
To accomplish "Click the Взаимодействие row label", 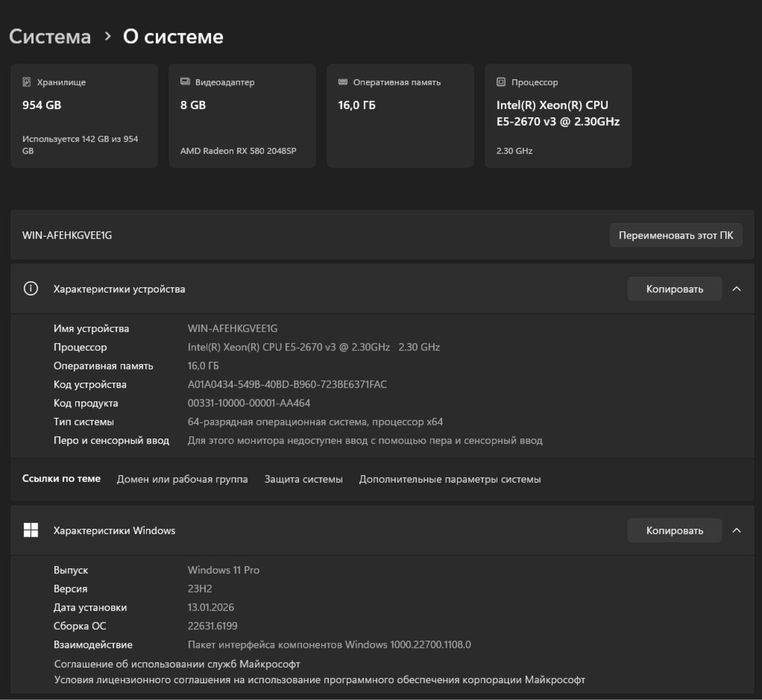I will pos(93,645).
